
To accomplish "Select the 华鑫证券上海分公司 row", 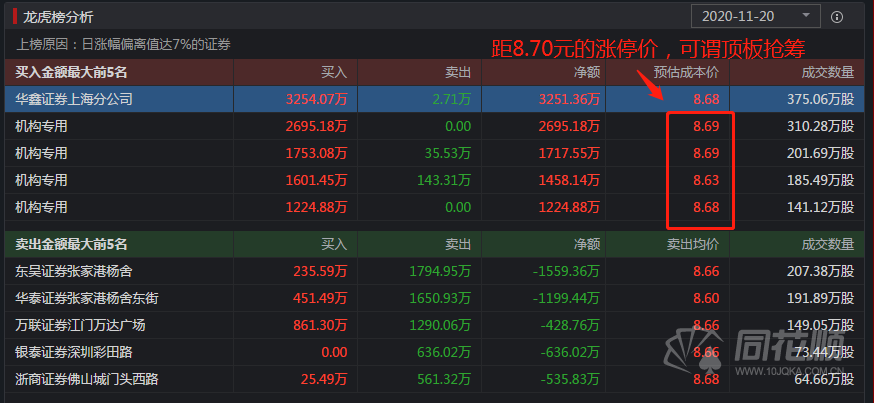I will 436,99.
